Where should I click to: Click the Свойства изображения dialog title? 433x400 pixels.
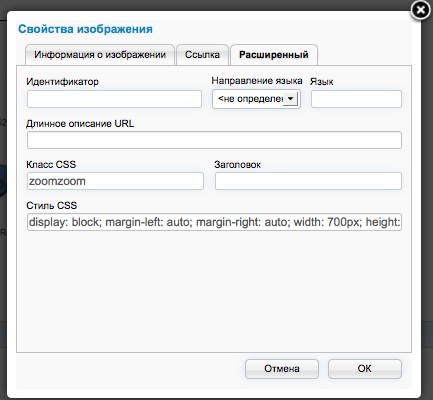click(x=85, y=29)
